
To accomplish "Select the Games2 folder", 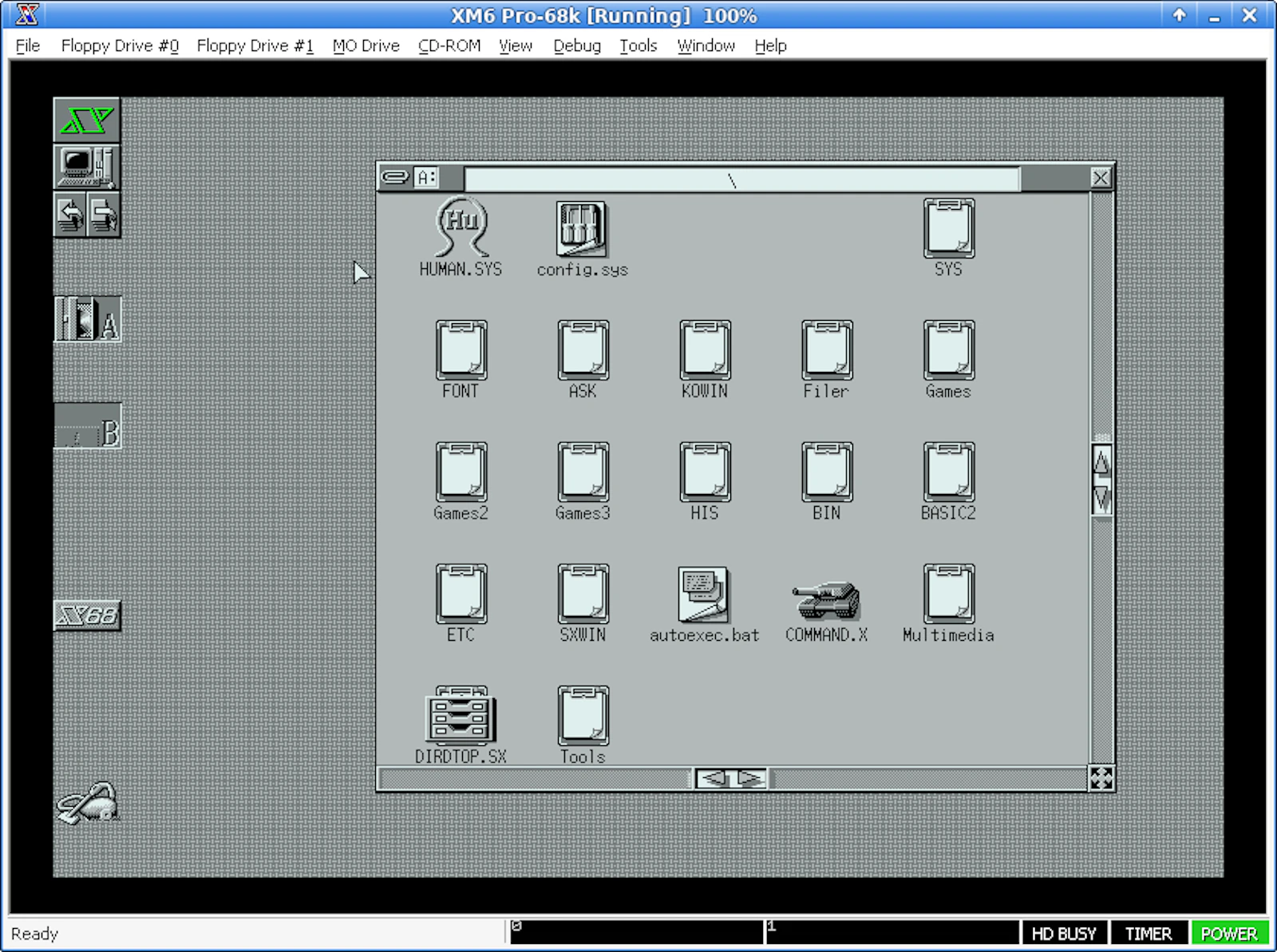I will pos(461,472).
